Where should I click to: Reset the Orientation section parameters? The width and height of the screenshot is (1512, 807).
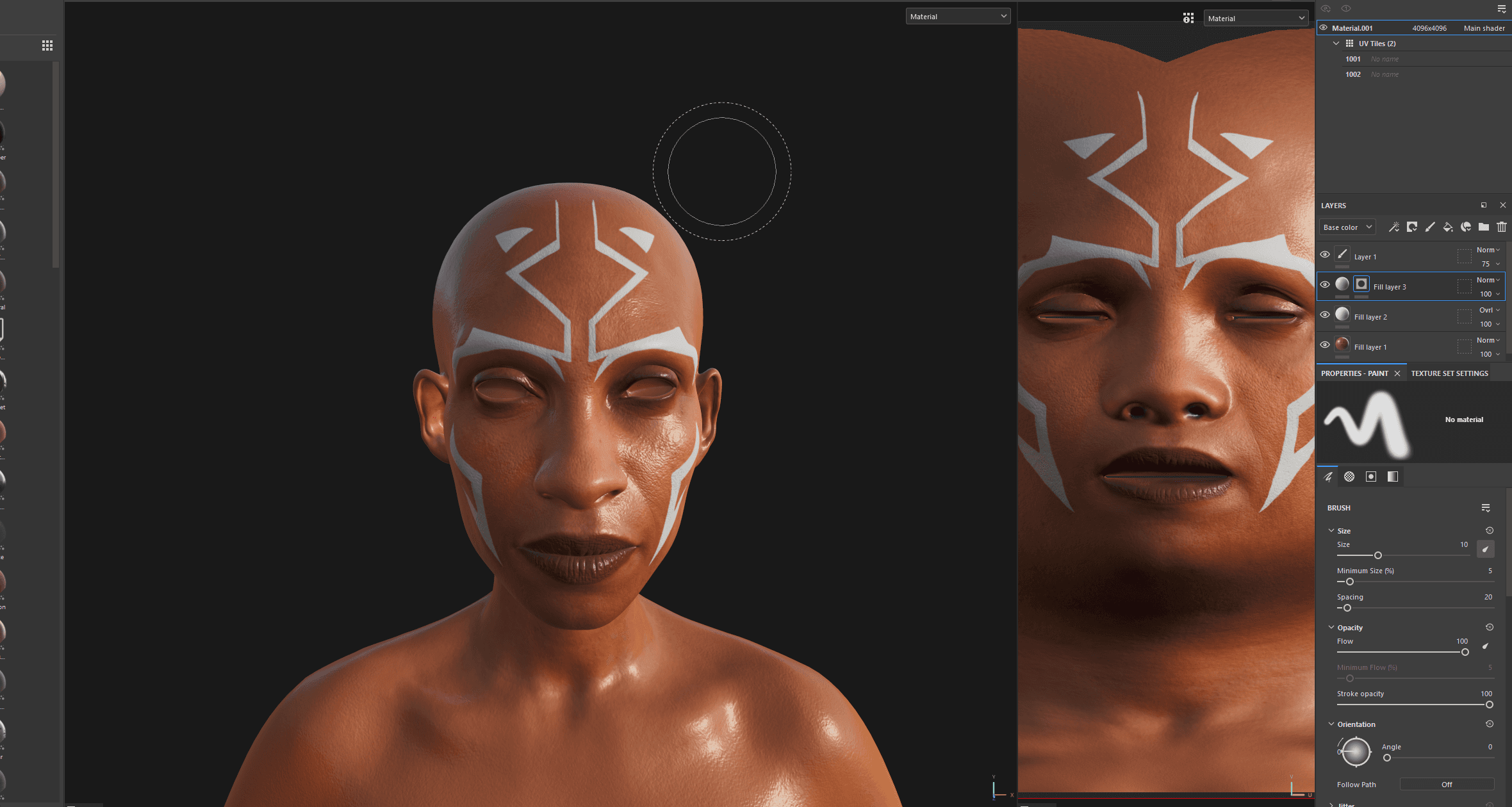(x=1490, y=724)
